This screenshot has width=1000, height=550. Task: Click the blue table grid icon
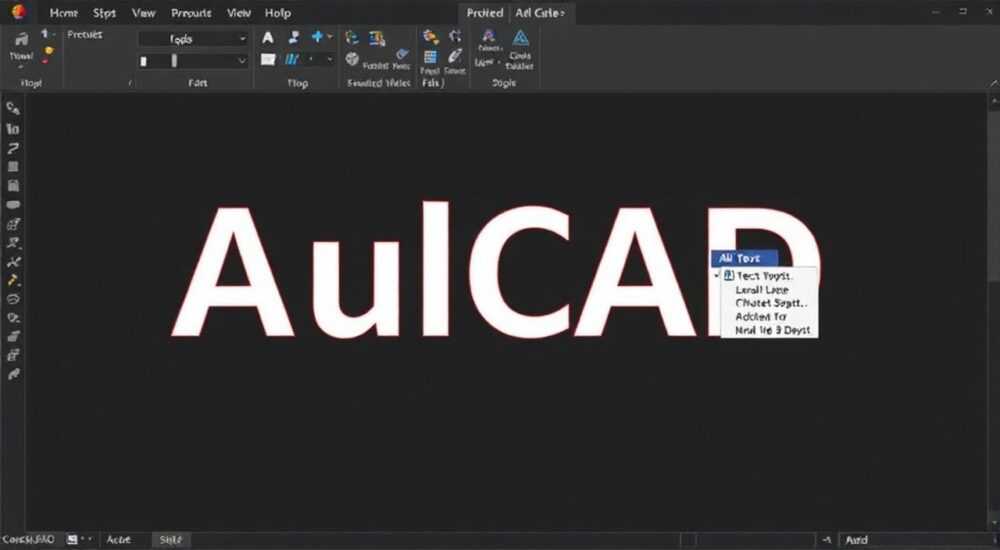430,57
